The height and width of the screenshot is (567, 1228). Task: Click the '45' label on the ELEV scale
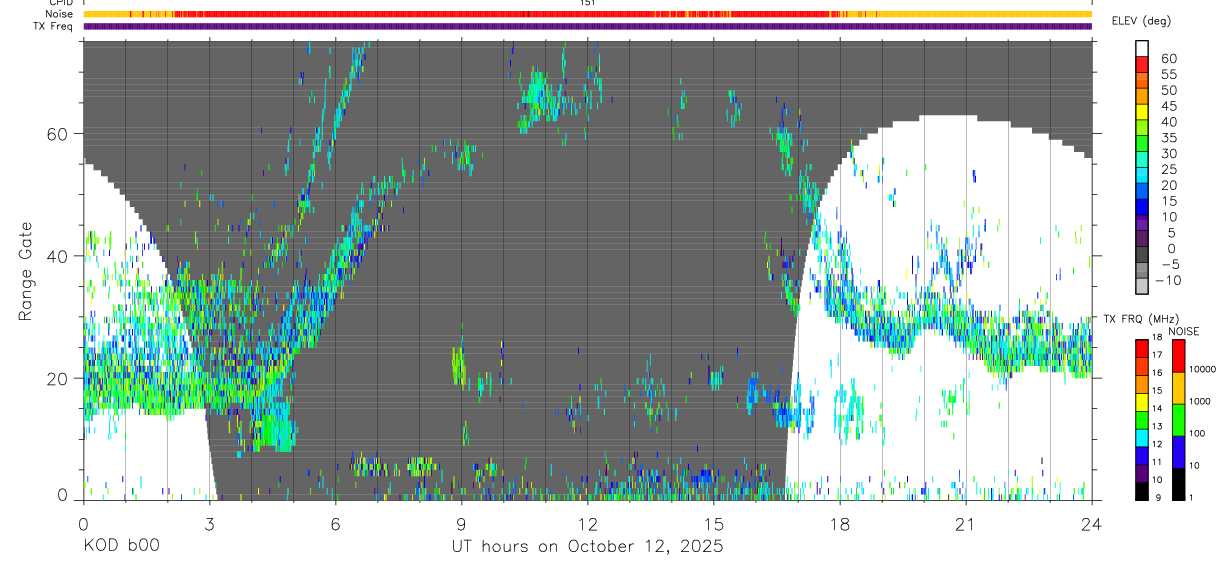click(1167, 106)
